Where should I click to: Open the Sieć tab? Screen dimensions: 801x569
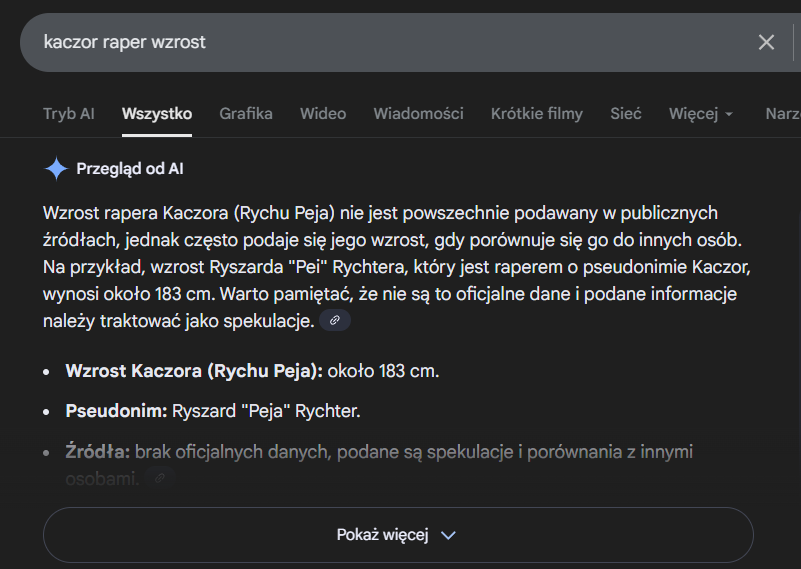tap(626, 114)
